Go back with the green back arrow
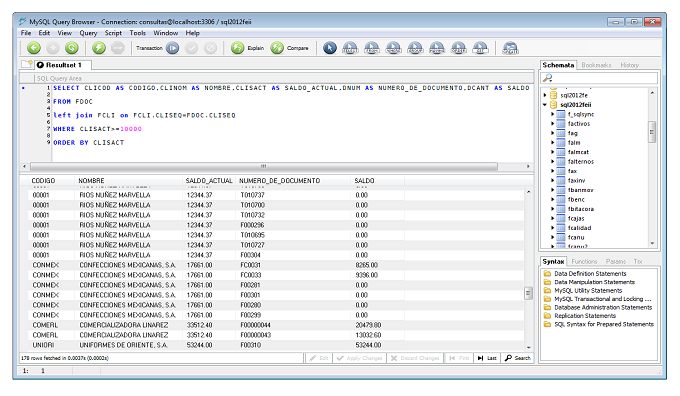The width and height of the screenshot is (680, 396). [x=34, y=48]
